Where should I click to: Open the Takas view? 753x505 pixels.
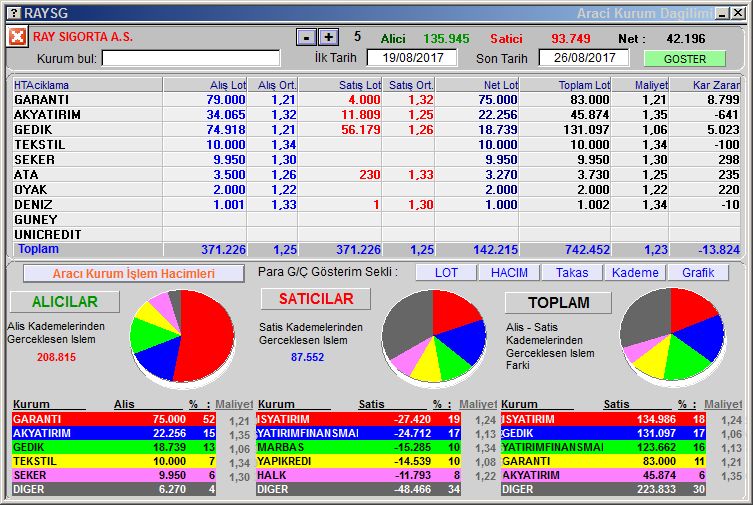click(572, 273)
